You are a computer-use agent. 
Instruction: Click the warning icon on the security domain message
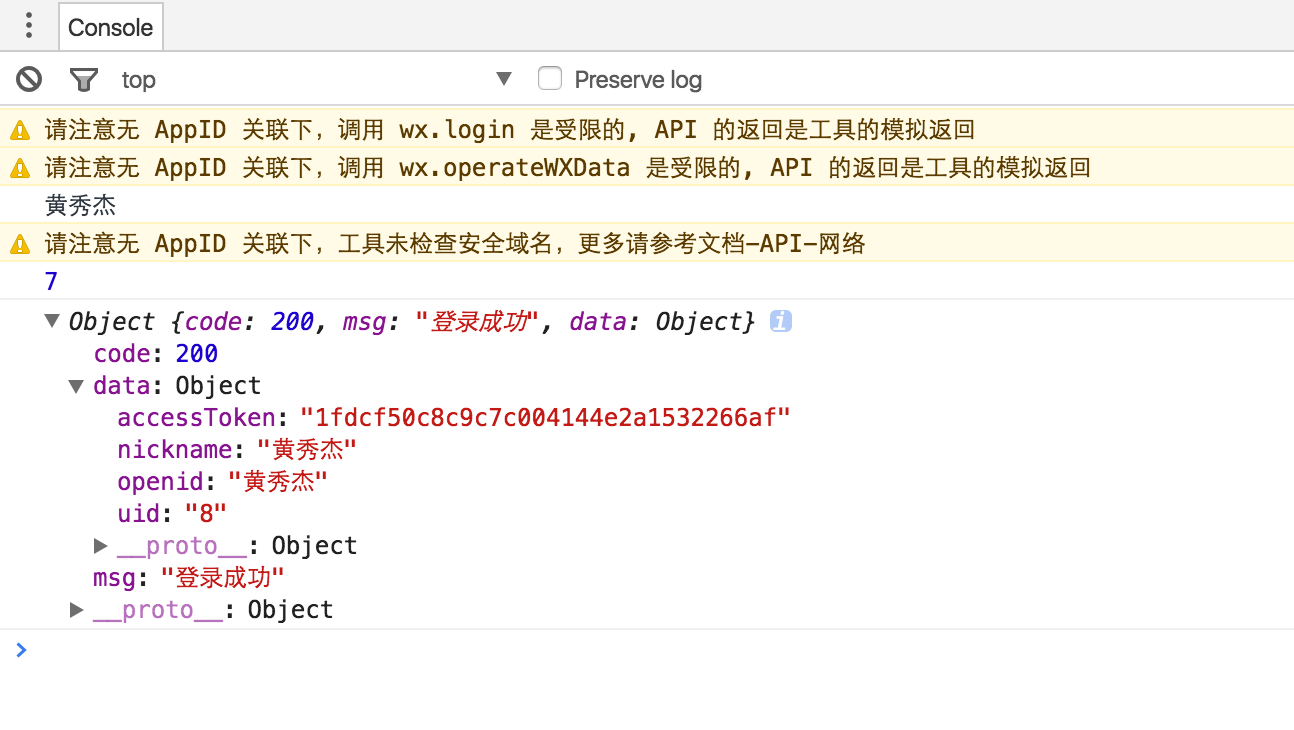point(19,243)
